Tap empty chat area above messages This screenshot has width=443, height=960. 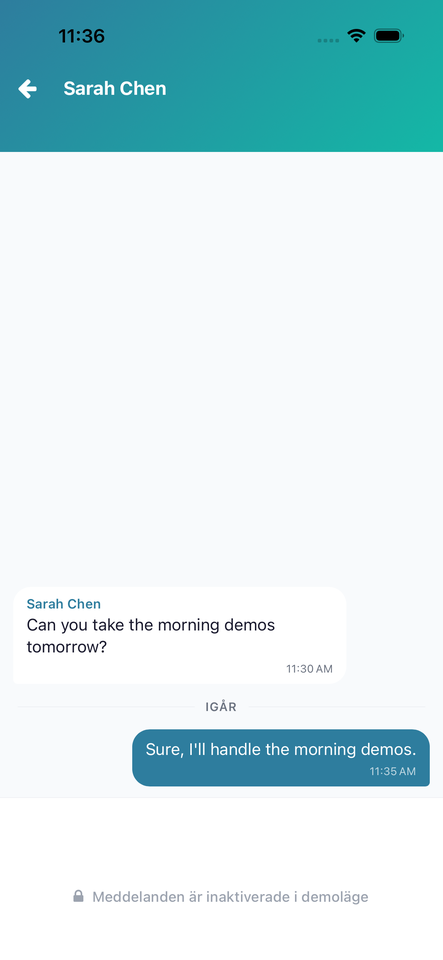click(222, 367)
